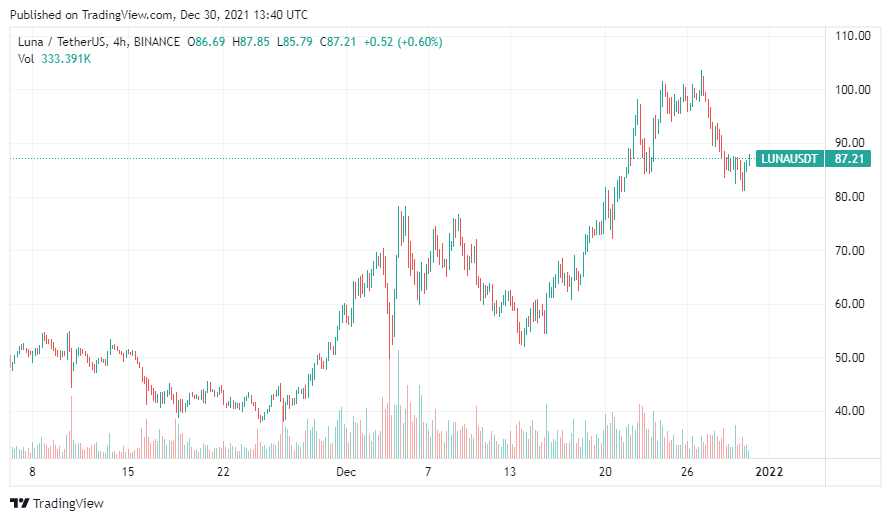Click the date label 15 on time axis
This screenshot has width=891, height=521.
click(x=128, y=472)
